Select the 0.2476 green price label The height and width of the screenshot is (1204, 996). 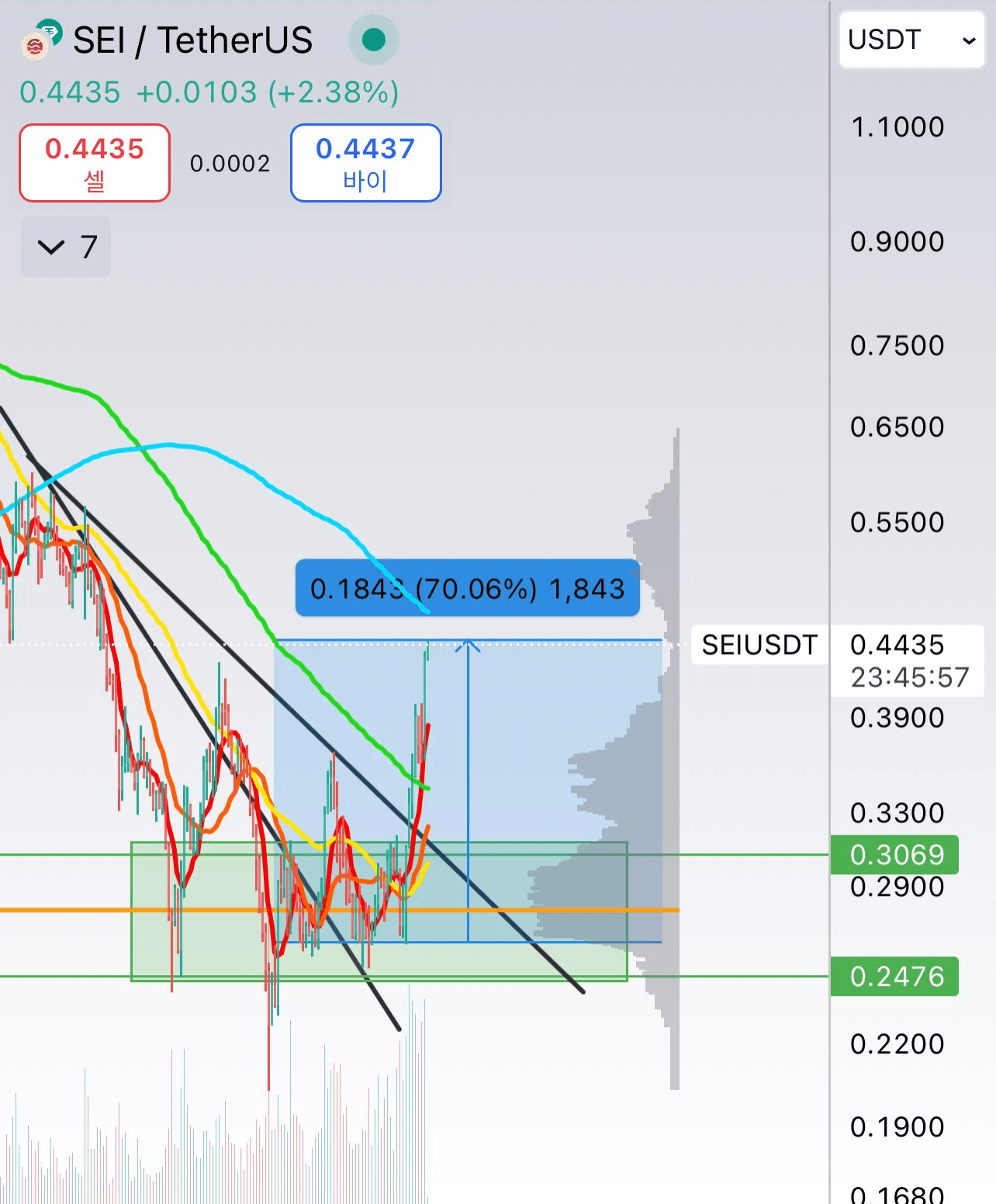click(x=894, y=977)
